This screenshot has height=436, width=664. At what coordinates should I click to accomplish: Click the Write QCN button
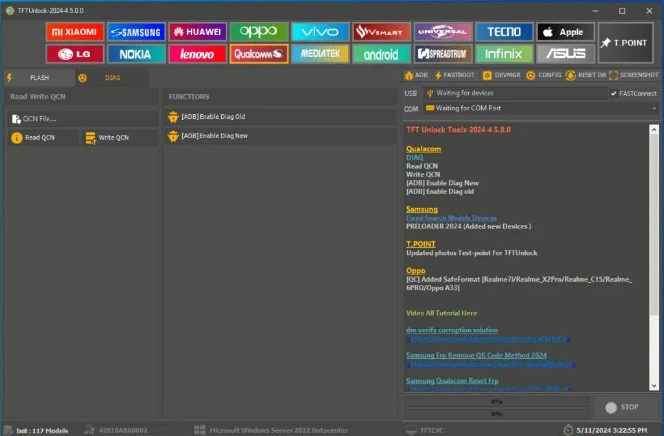(119, 138)
